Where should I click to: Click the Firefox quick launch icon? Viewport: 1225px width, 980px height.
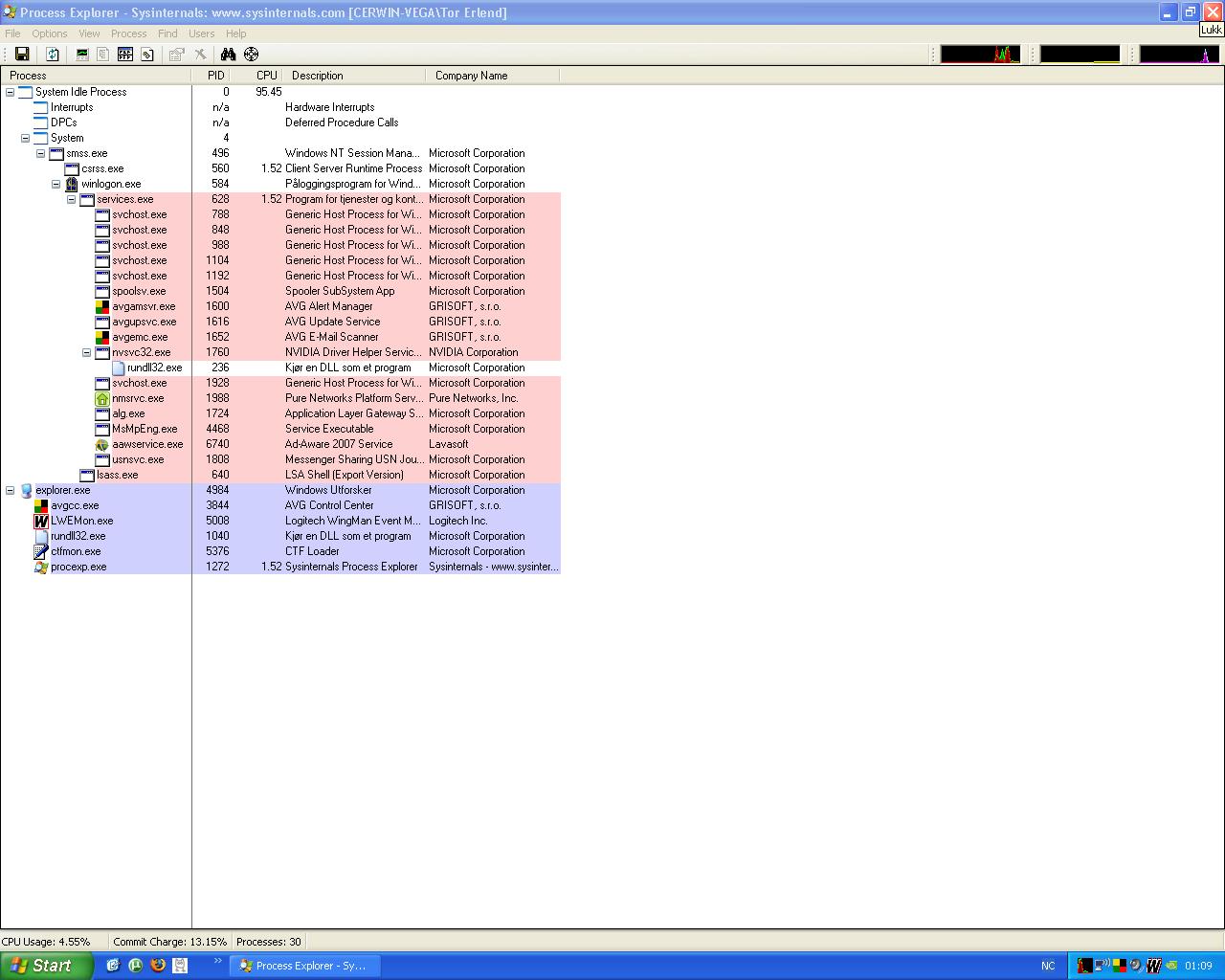coord(158,966)
